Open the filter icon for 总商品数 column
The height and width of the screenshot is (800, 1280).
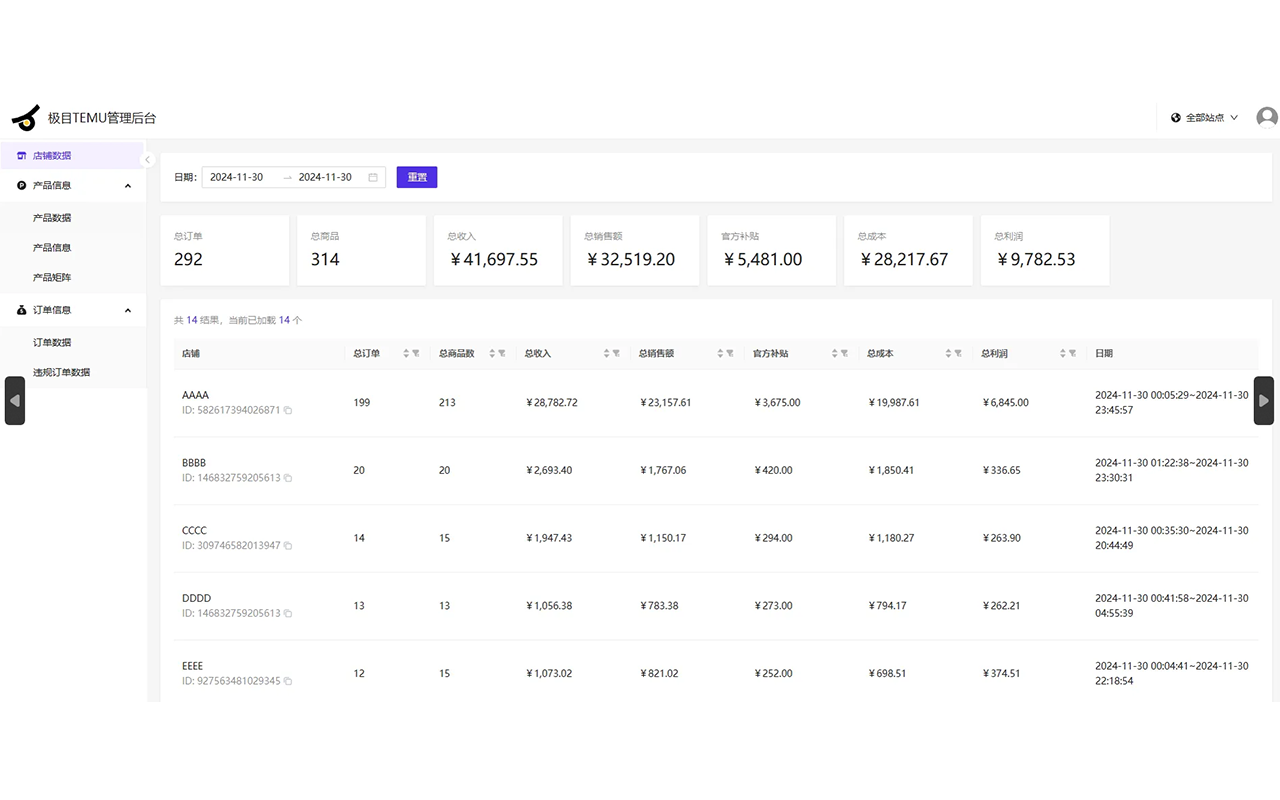pos(502,353)
